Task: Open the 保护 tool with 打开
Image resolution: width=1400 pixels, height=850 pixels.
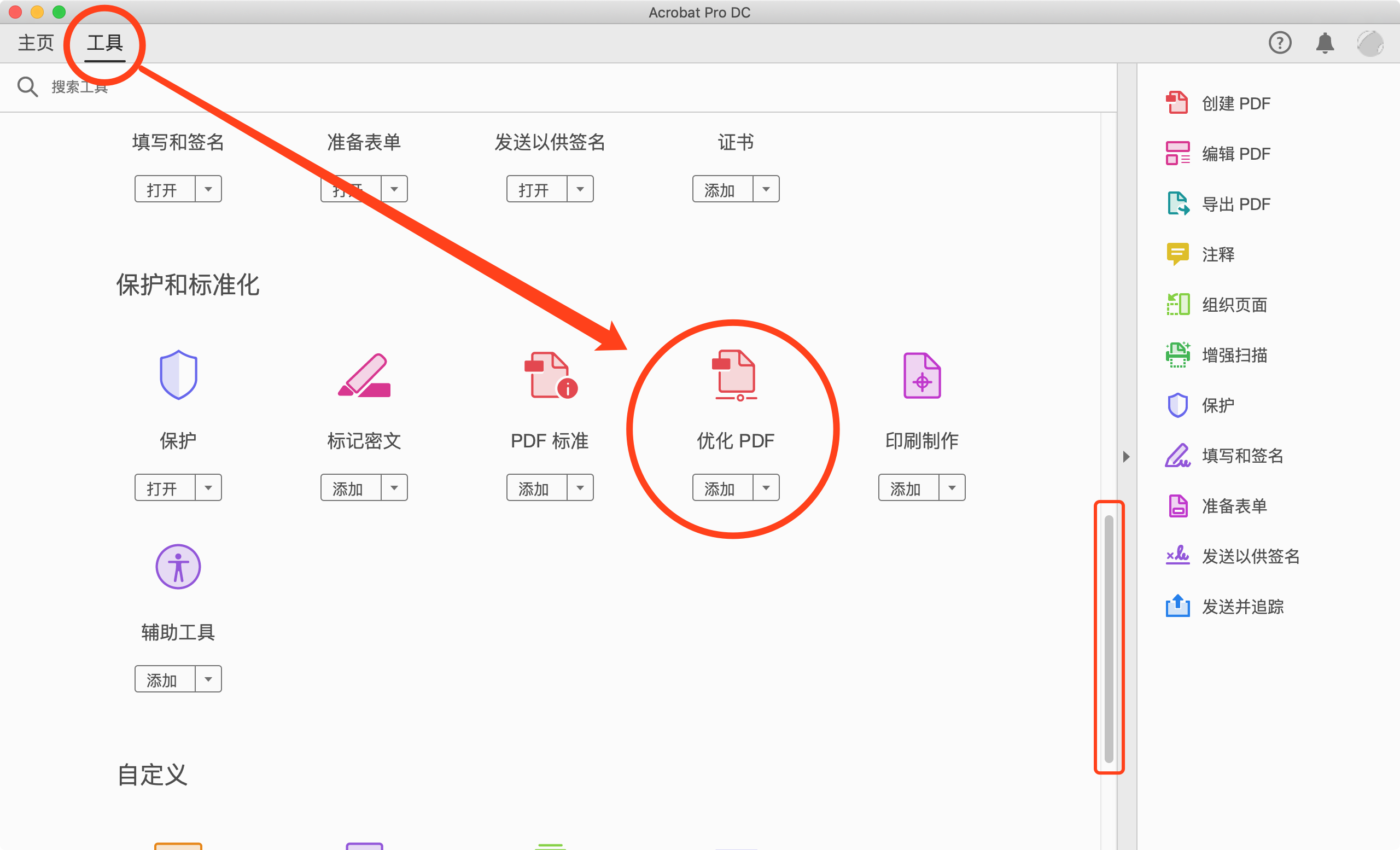Action: 165,487
